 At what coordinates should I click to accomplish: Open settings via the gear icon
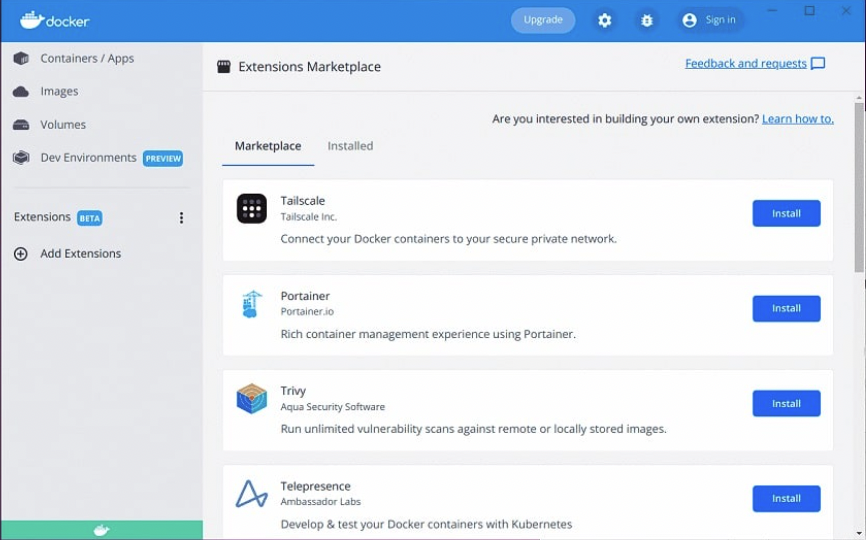[605, 20]
